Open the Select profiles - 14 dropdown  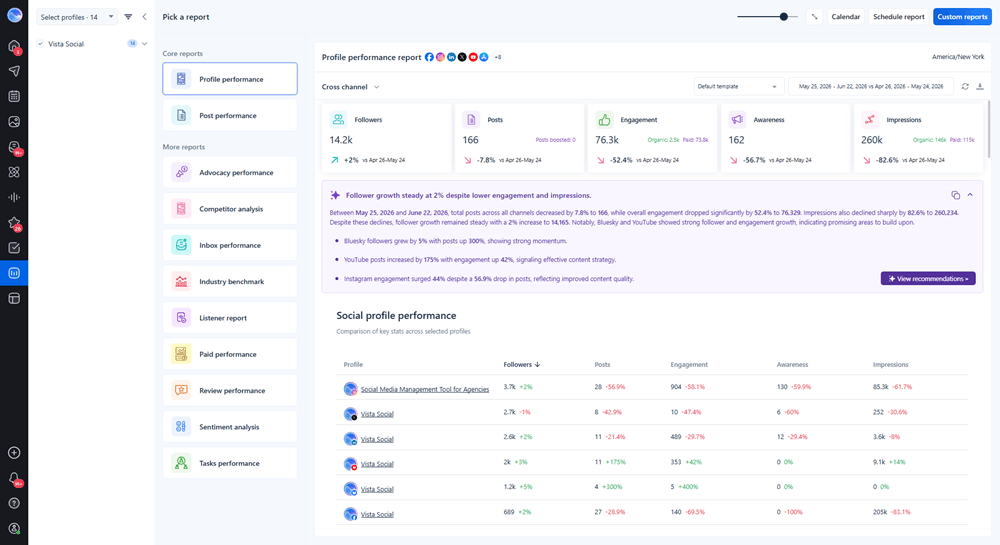tap(77, 17)
